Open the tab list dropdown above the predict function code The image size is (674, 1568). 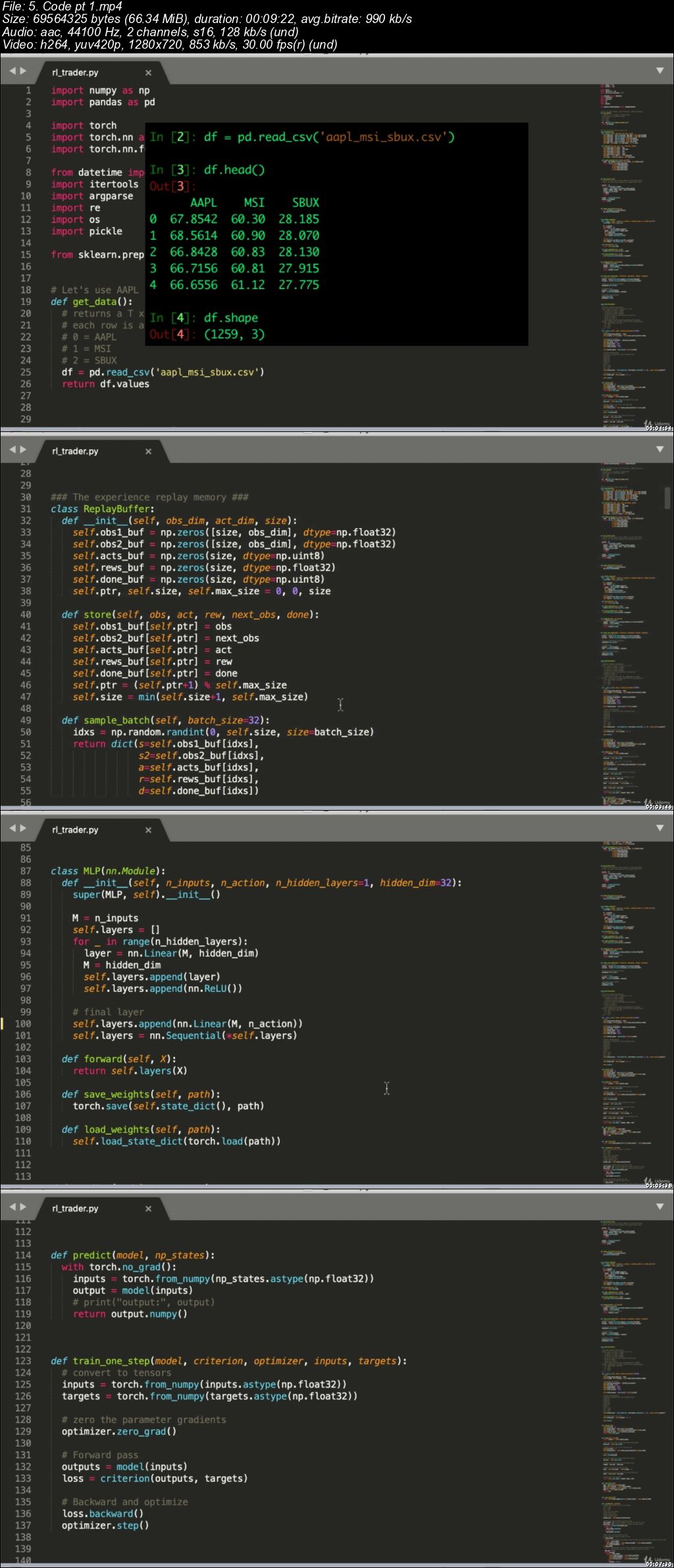[x=660, y=1206]
